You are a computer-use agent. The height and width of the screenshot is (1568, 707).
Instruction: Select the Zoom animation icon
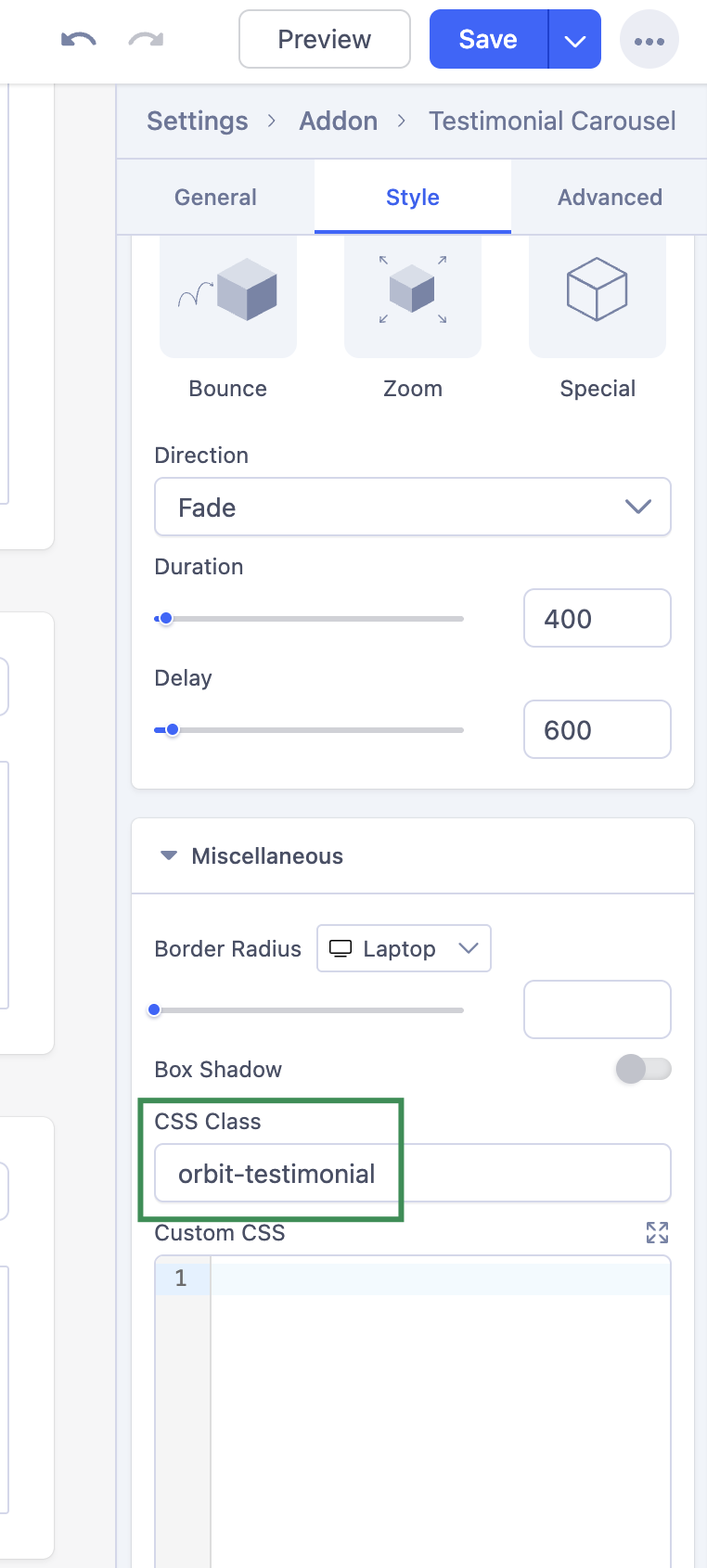pyautogui.click(x=413, y=296)
